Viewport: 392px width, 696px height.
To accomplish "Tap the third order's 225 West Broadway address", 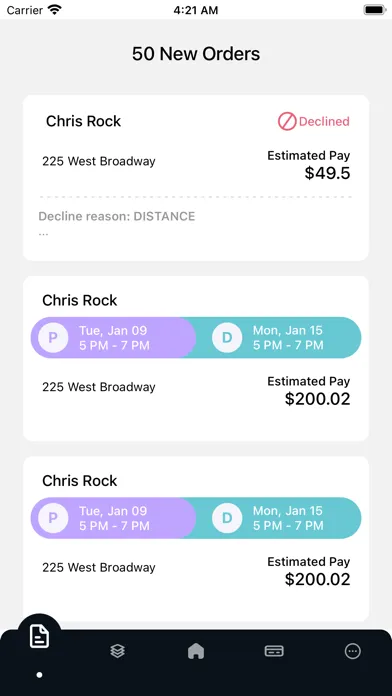I will point(99,567).
